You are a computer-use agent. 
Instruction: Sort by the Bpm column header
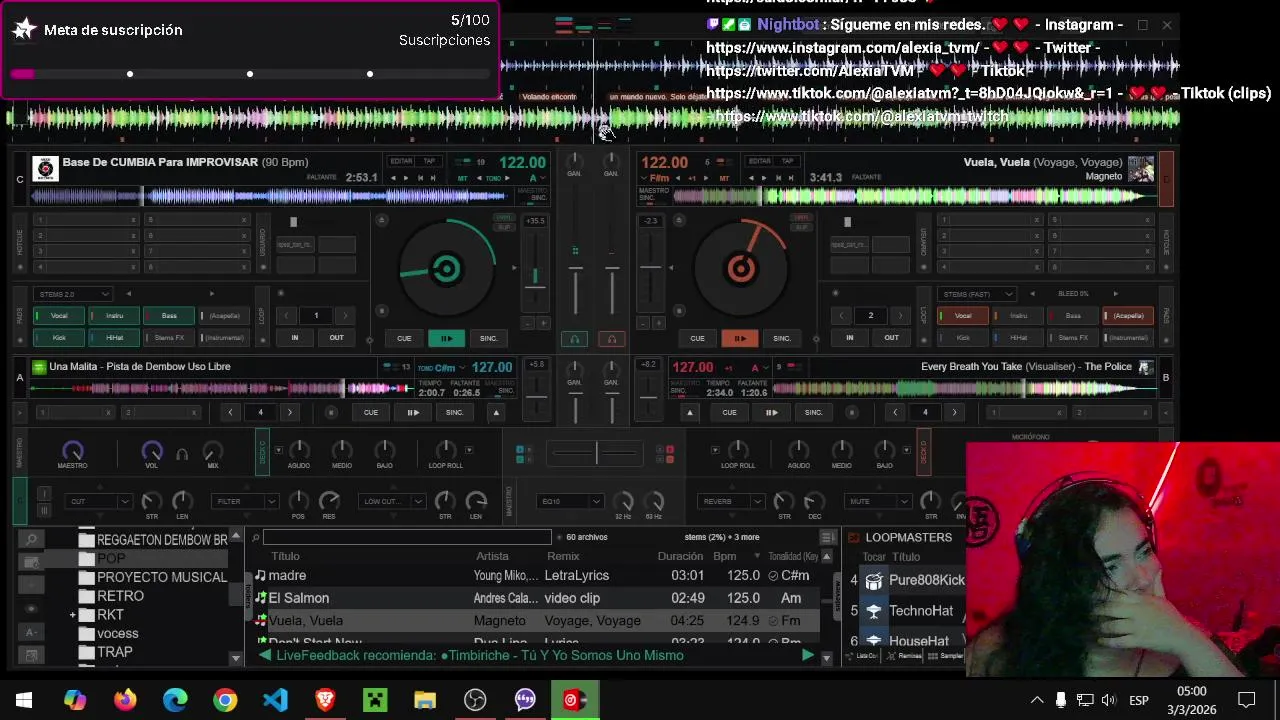click(724, 556)
